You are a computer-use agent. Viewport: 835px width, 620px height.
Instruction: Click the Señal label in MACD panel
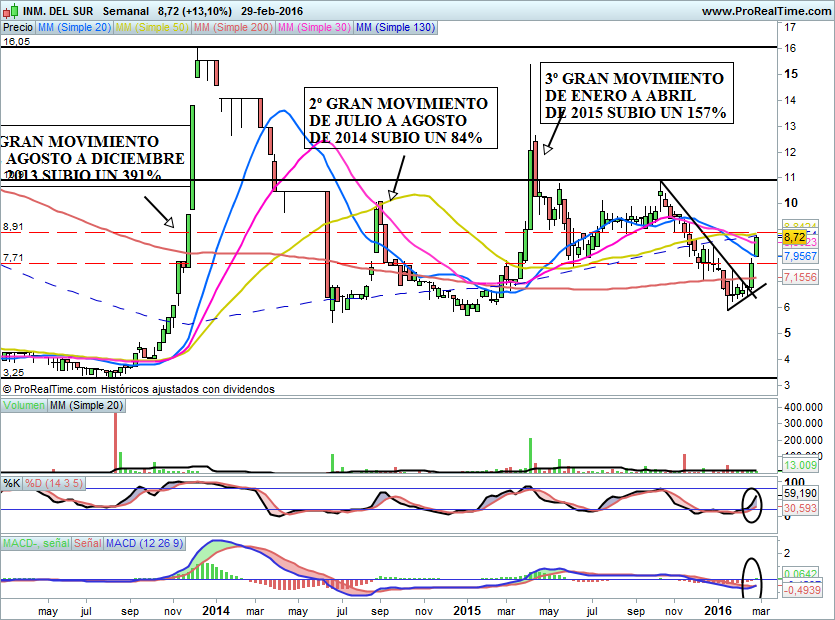[x=88, y=543]
